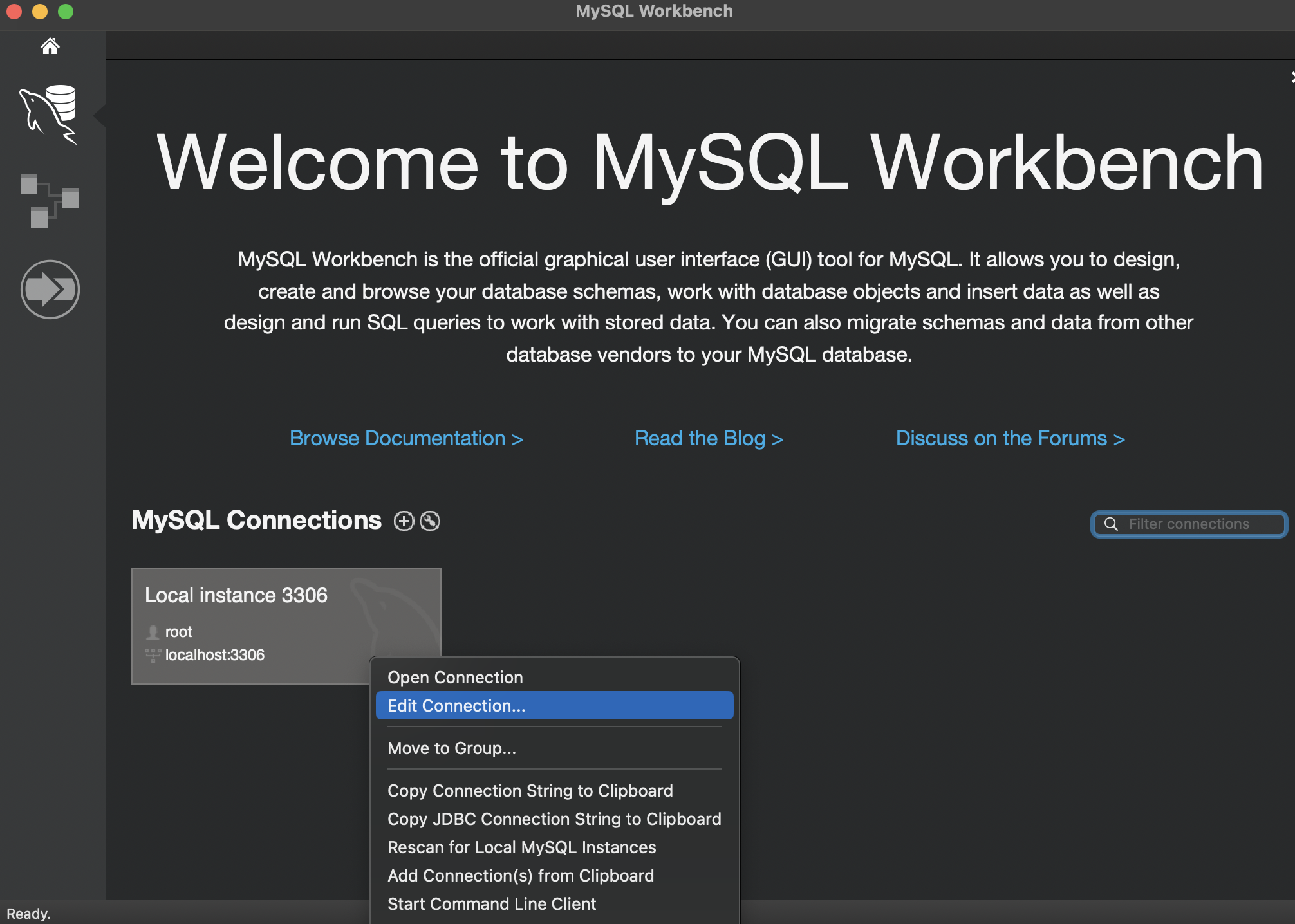
Task: Follow the Read the Blog link
Action: 709,438
